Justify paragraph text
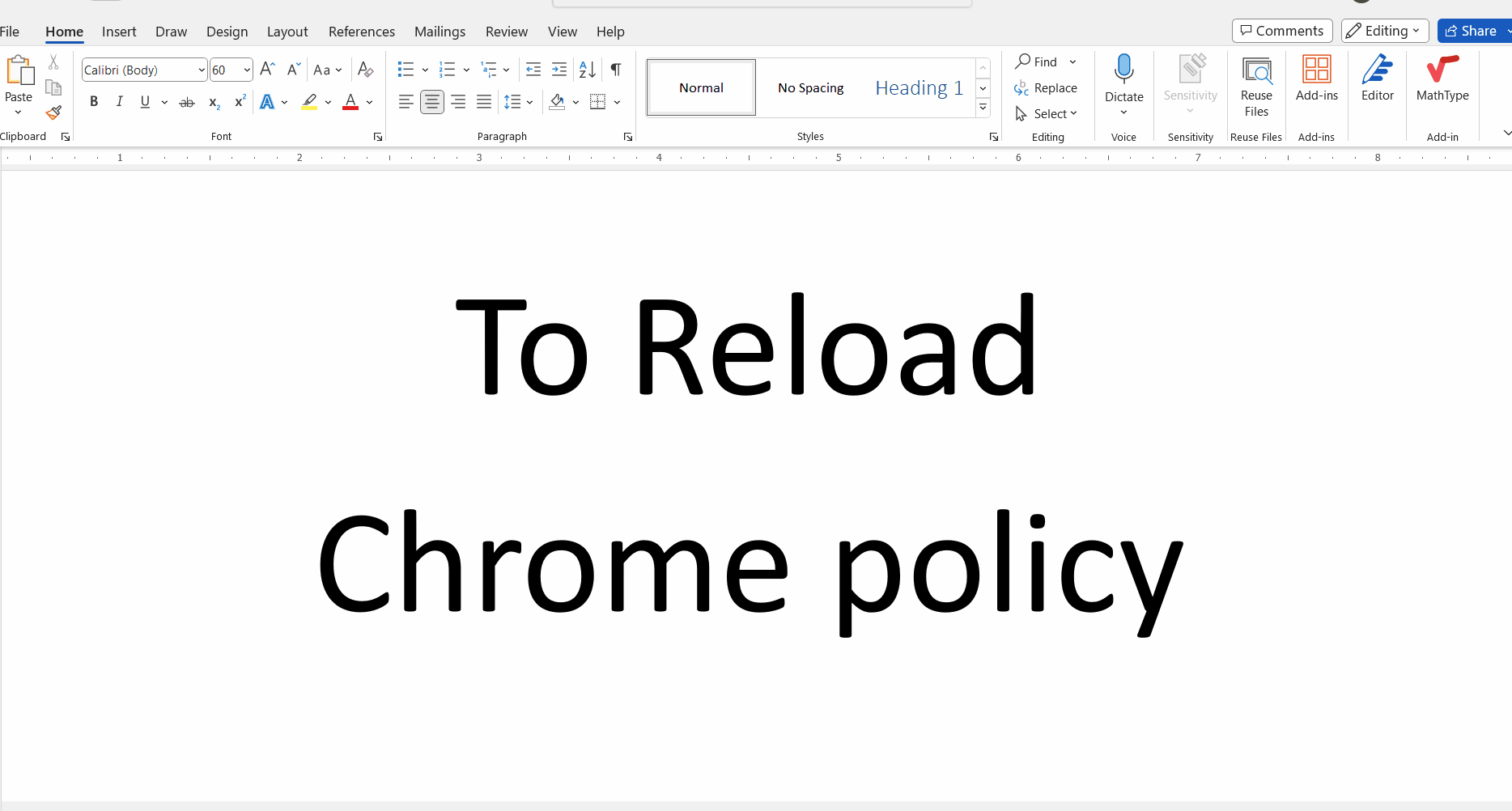Viewport: 1512px width, 811px height. [x=484, y=102]
